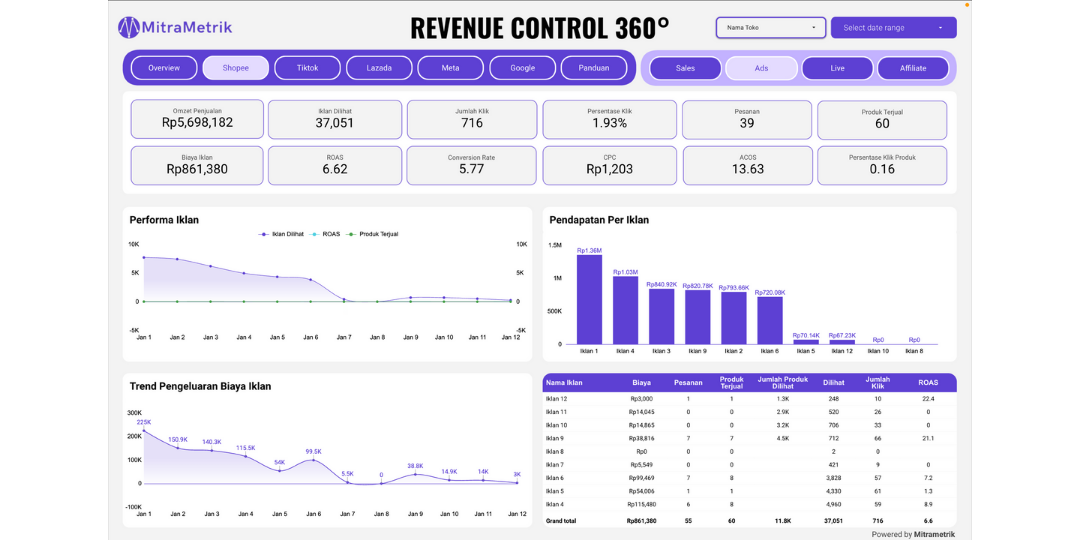Expand the Select date range picker
This screenshot has width=1080, height=540.
click(893, 28)
